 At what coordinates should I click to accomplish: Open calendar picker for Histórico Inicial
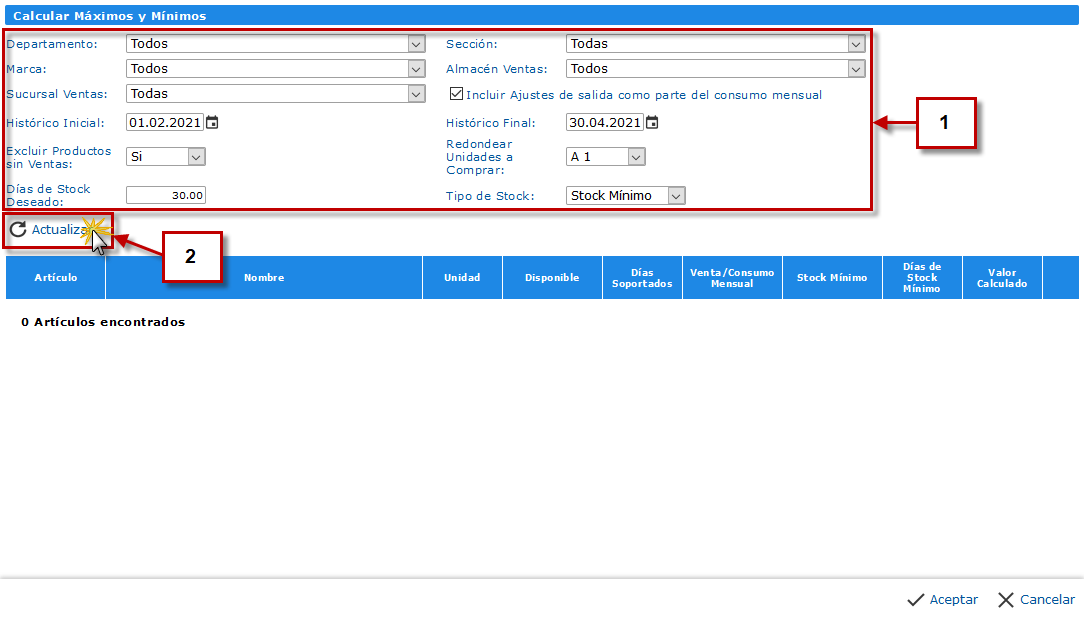point(212,123)
